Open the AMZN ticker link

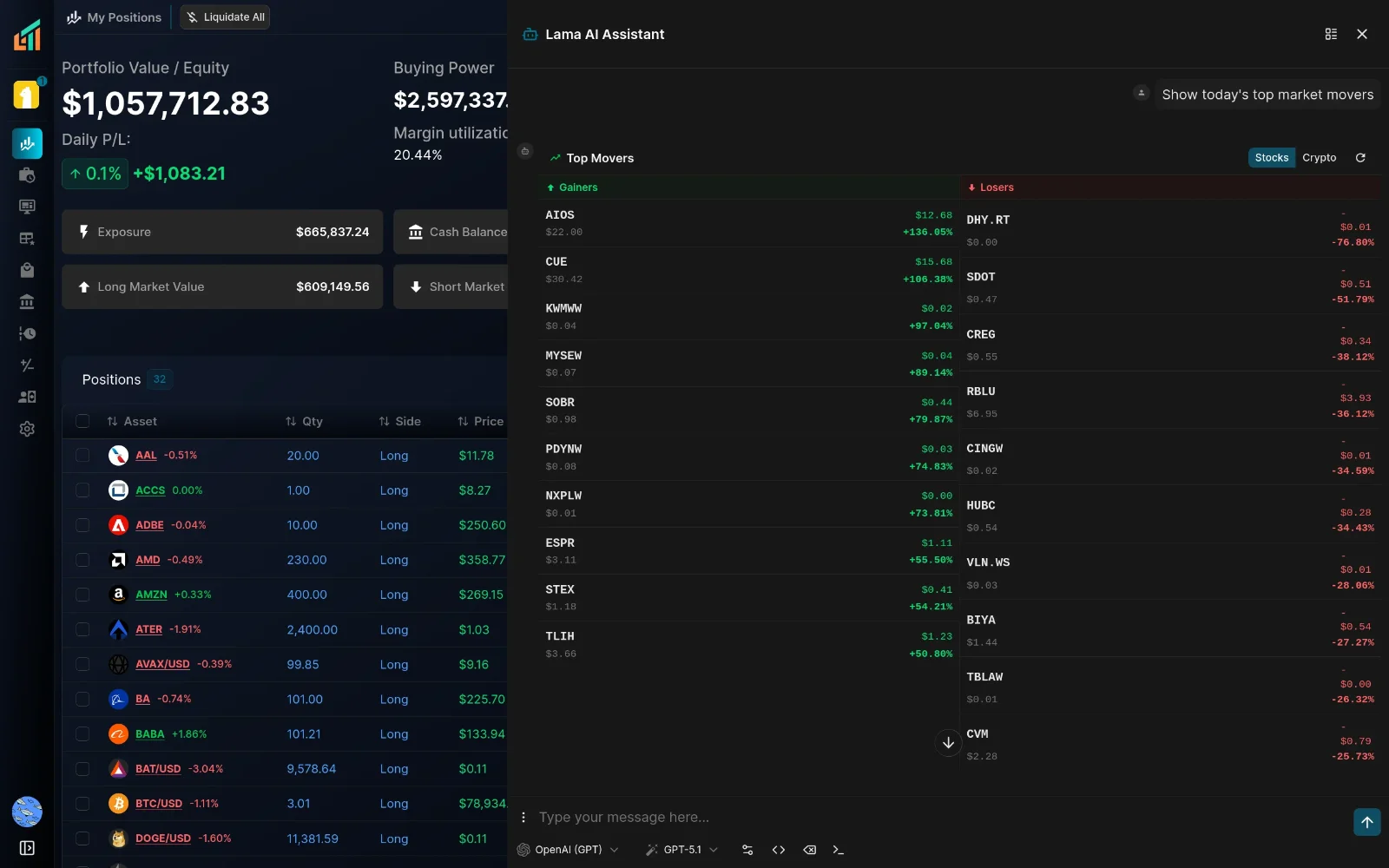[x=151, y=595]
